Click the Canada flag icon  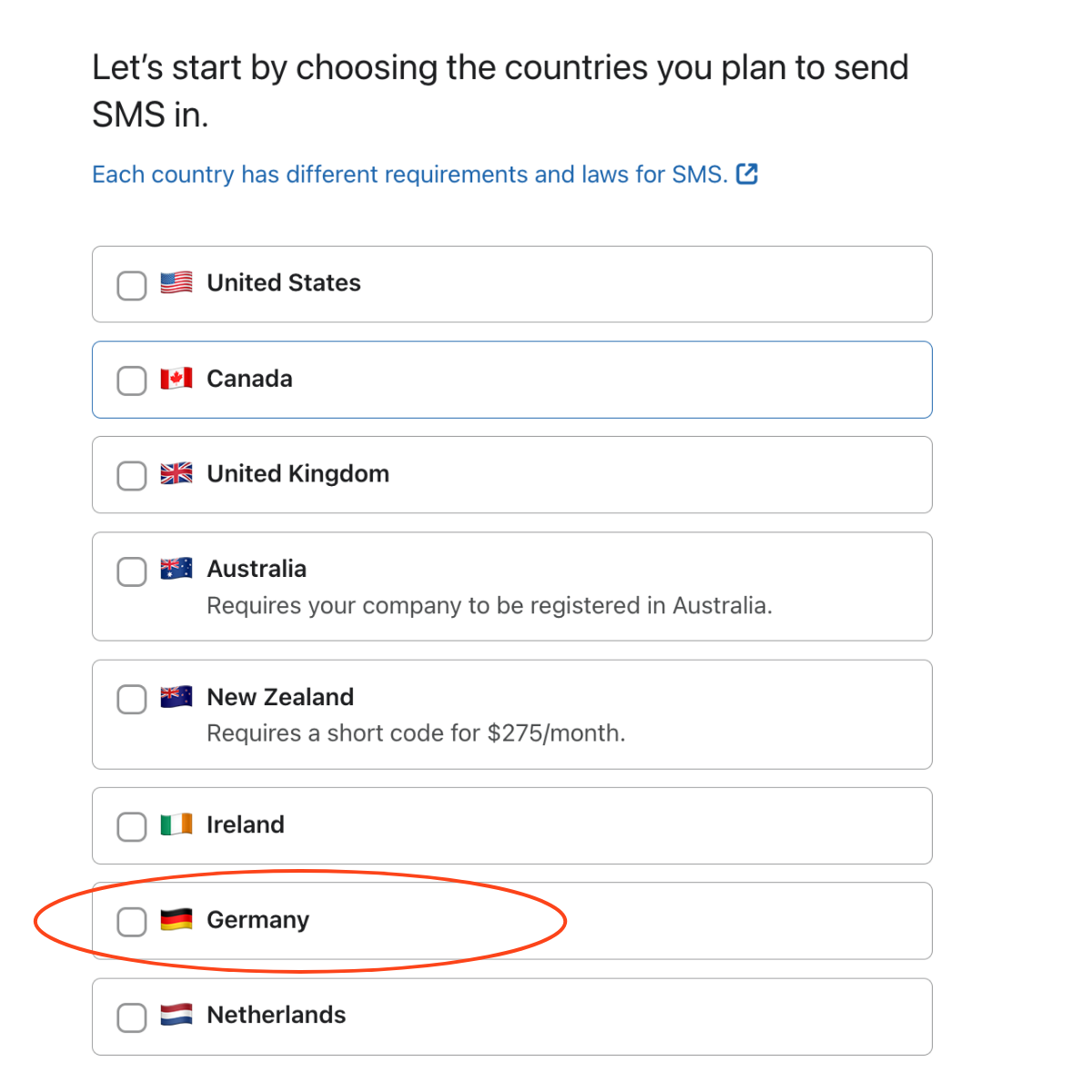tap(177, 379)
